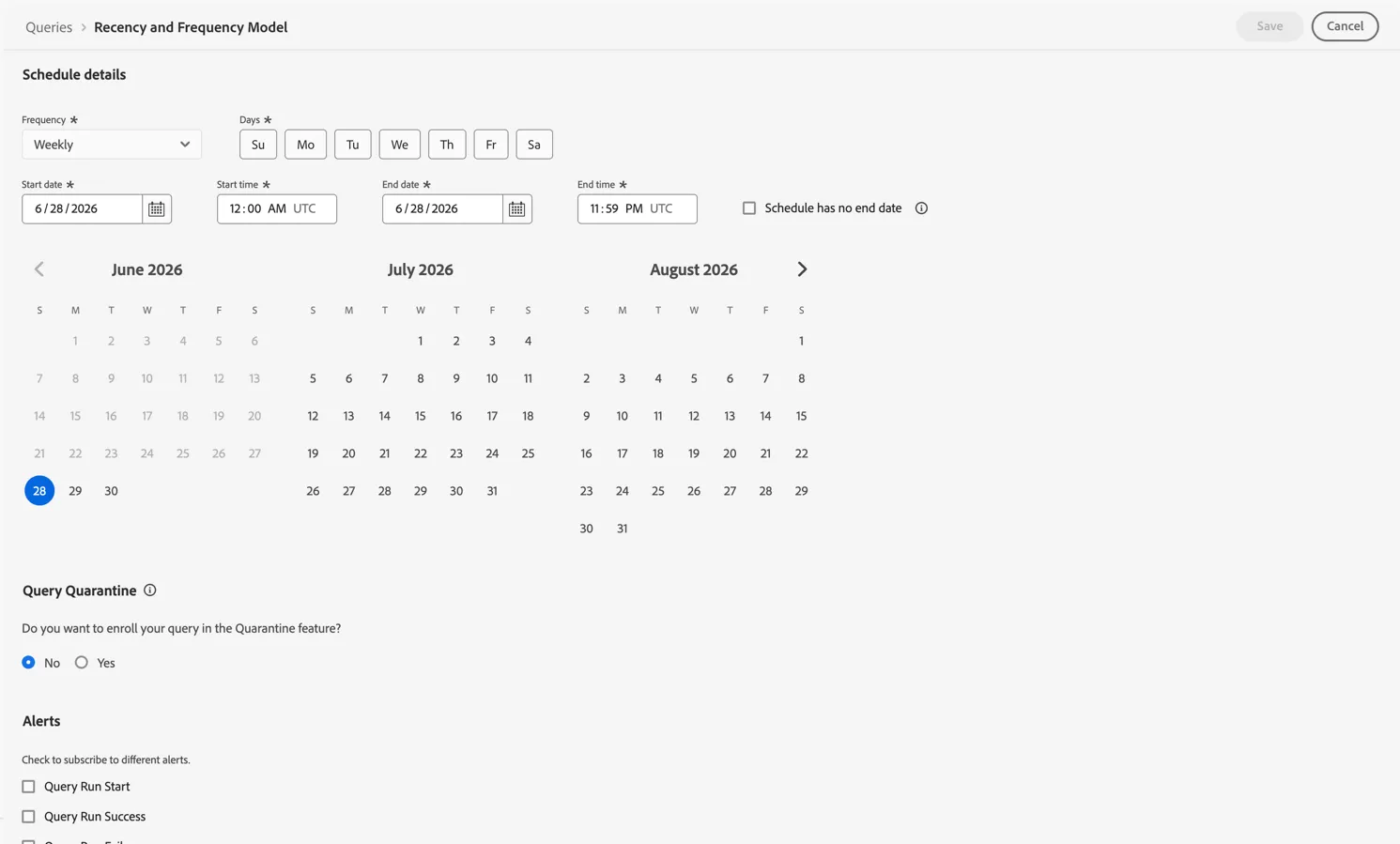Toggle the Tu day button
Viewport: 1400px width, 844px height.
[353, 145]
